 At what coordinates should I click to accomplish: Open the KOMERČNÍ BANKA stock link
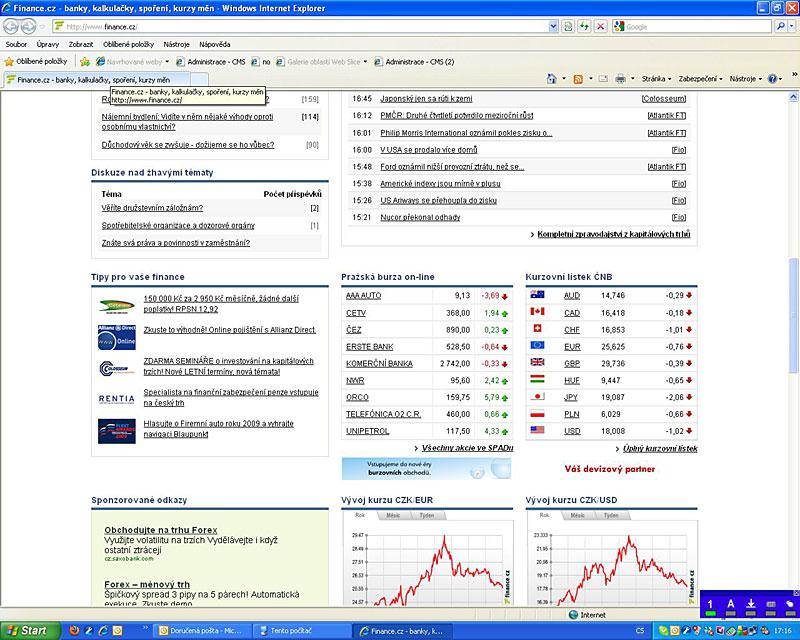[x=379, y=363]
